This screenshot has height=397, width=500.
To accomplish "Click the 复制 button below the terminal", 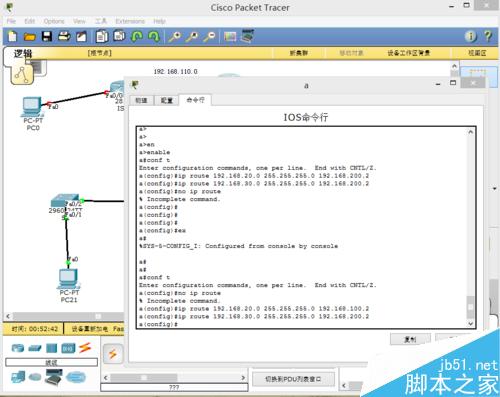I will pyautogui.click(x=410, y=340).
